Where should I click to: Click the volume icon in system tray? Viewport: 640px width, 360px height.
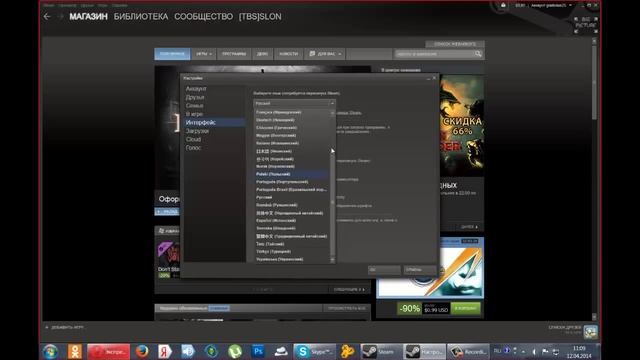click(534, 351)
